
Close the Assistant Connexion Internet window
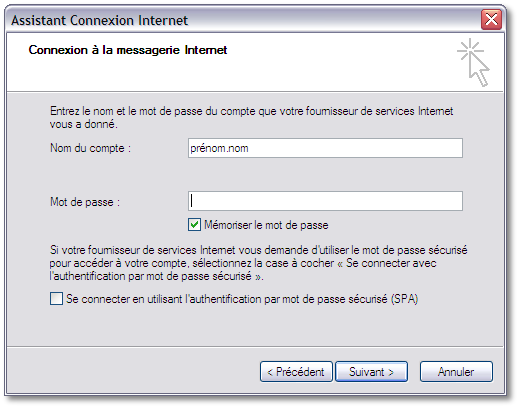(x=491, y=19)
